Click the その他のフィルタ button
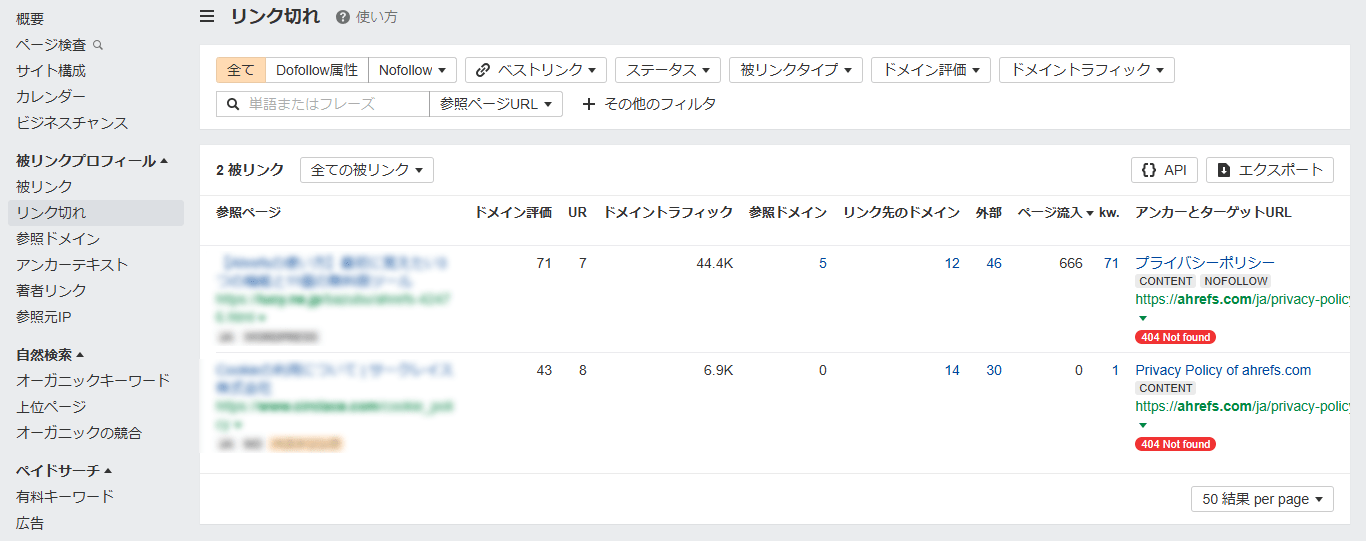This screenshot has width=1366, height=541. tap(649, 104)
